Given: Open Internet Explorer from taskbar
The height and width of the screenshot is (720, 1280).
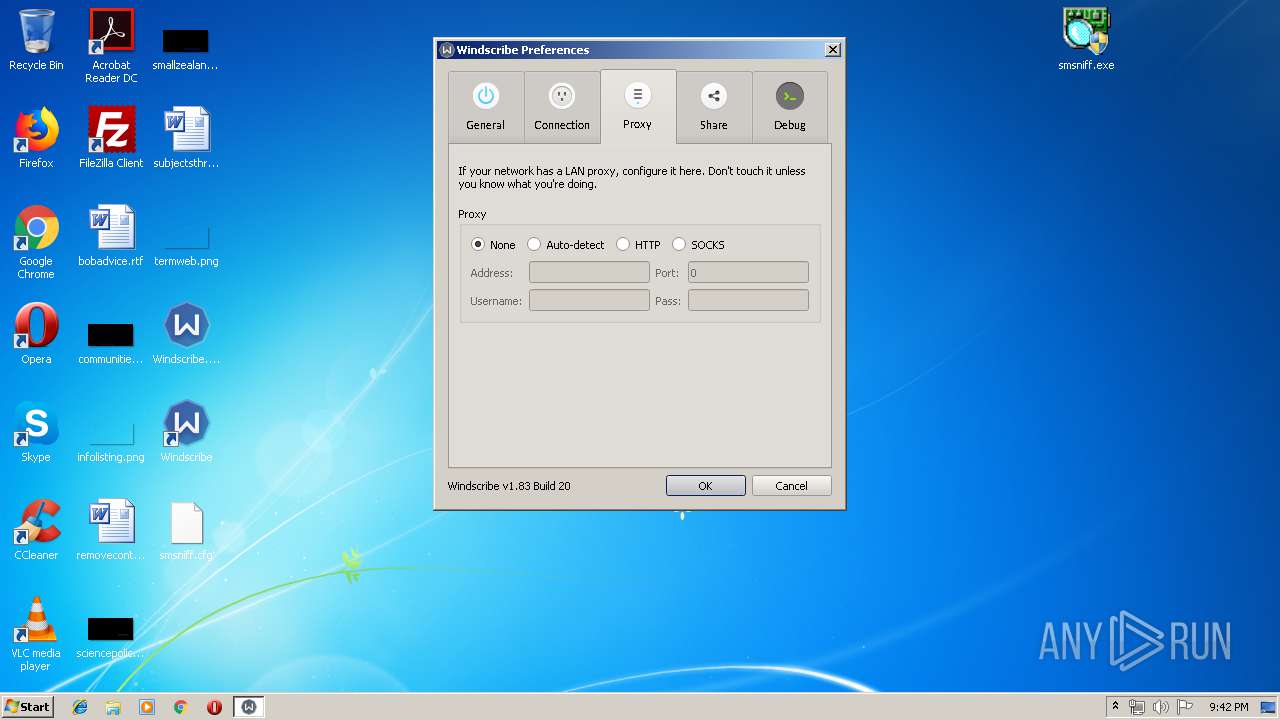Looking at the screenshot, I should click(80, 706).
